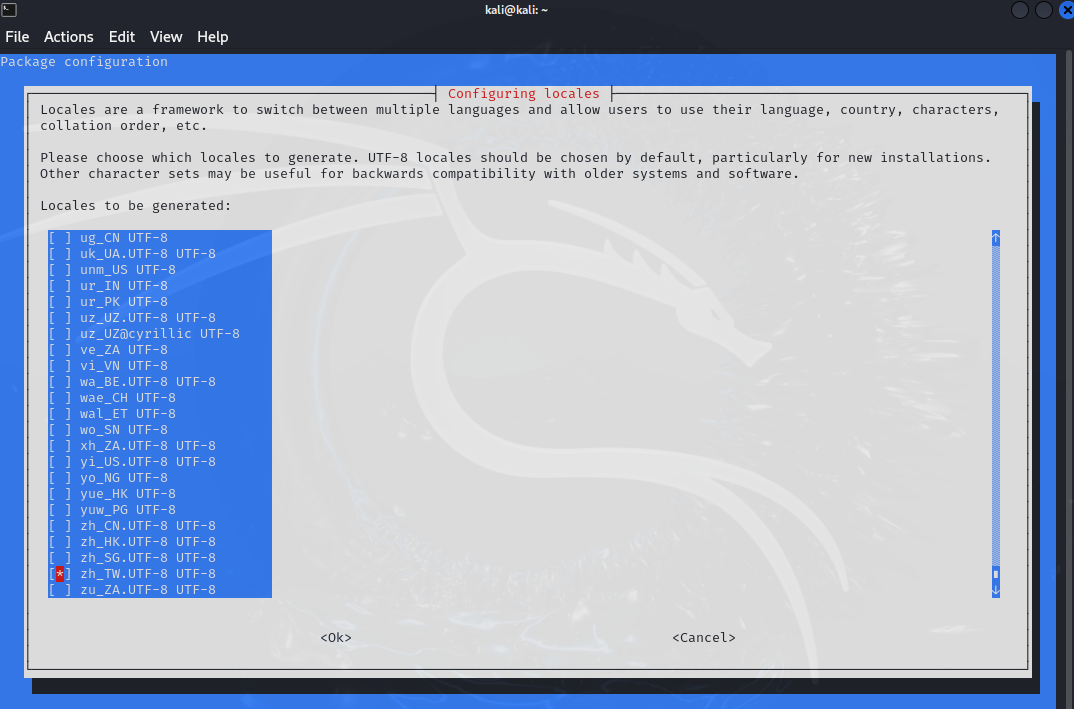The width and height of the screenshot is (1074, 709).
Task: Close the terminal window
Action: point(1066,10)
